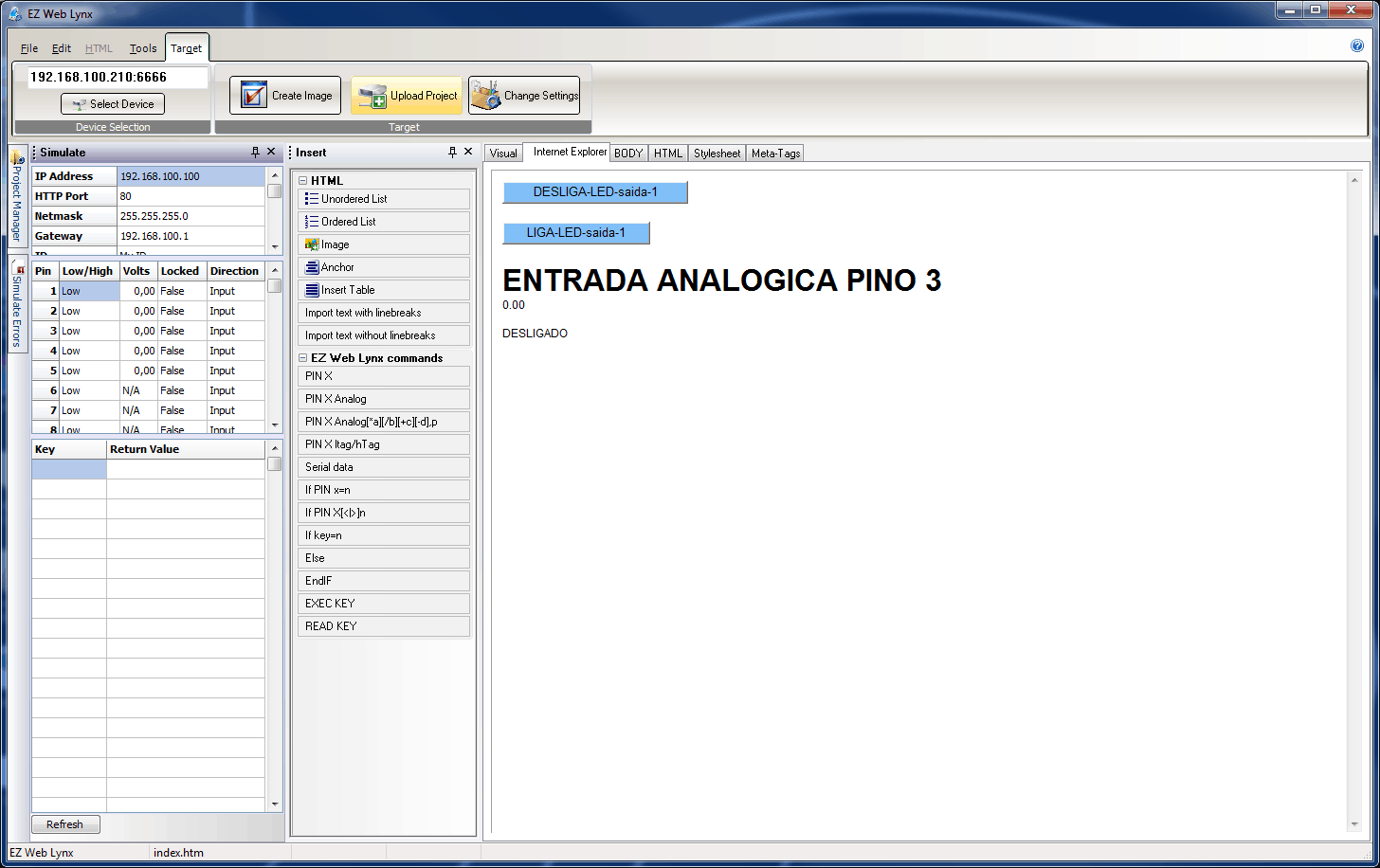Open the Simulate panel options grip
This screenshot has width=1380, height=868.
coord(35,153)
